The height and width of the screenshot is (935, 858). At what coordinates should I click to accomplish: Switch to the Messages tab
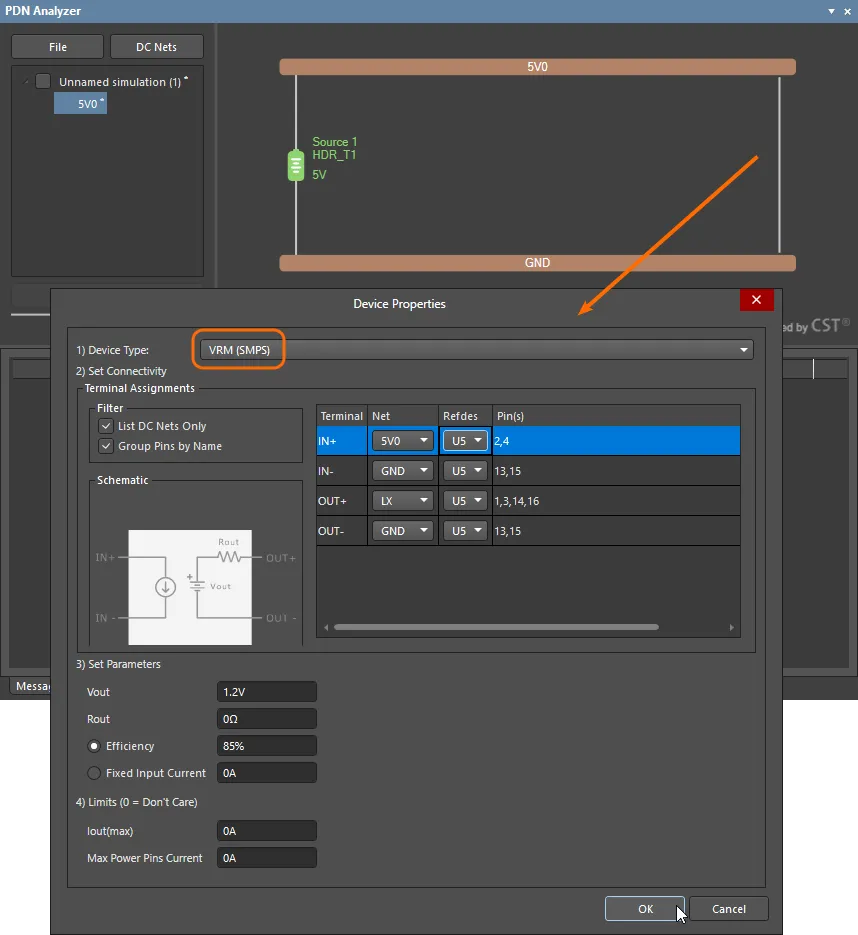[x=31, y=686]
